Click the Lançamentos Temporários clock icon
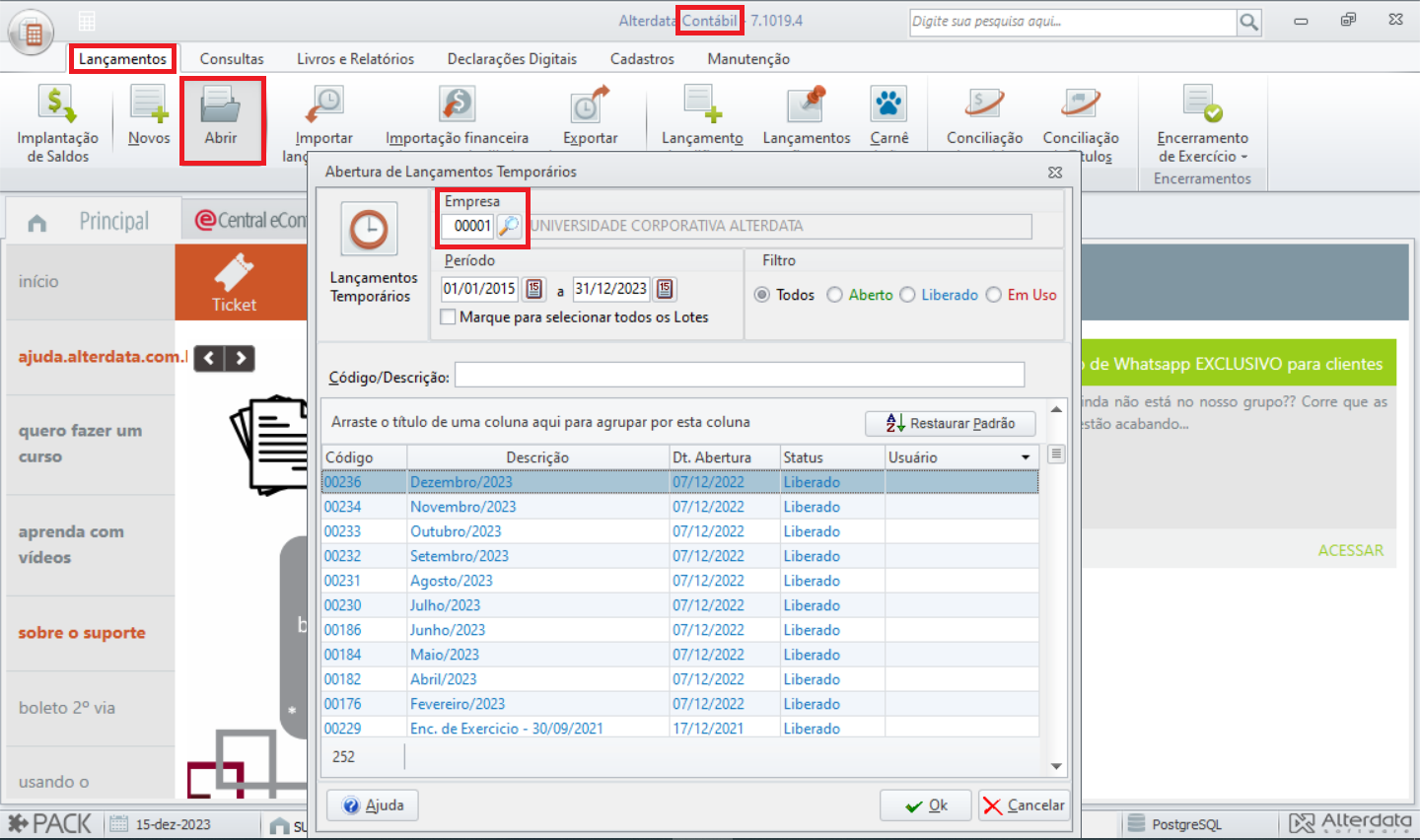 tap(369, 230)
